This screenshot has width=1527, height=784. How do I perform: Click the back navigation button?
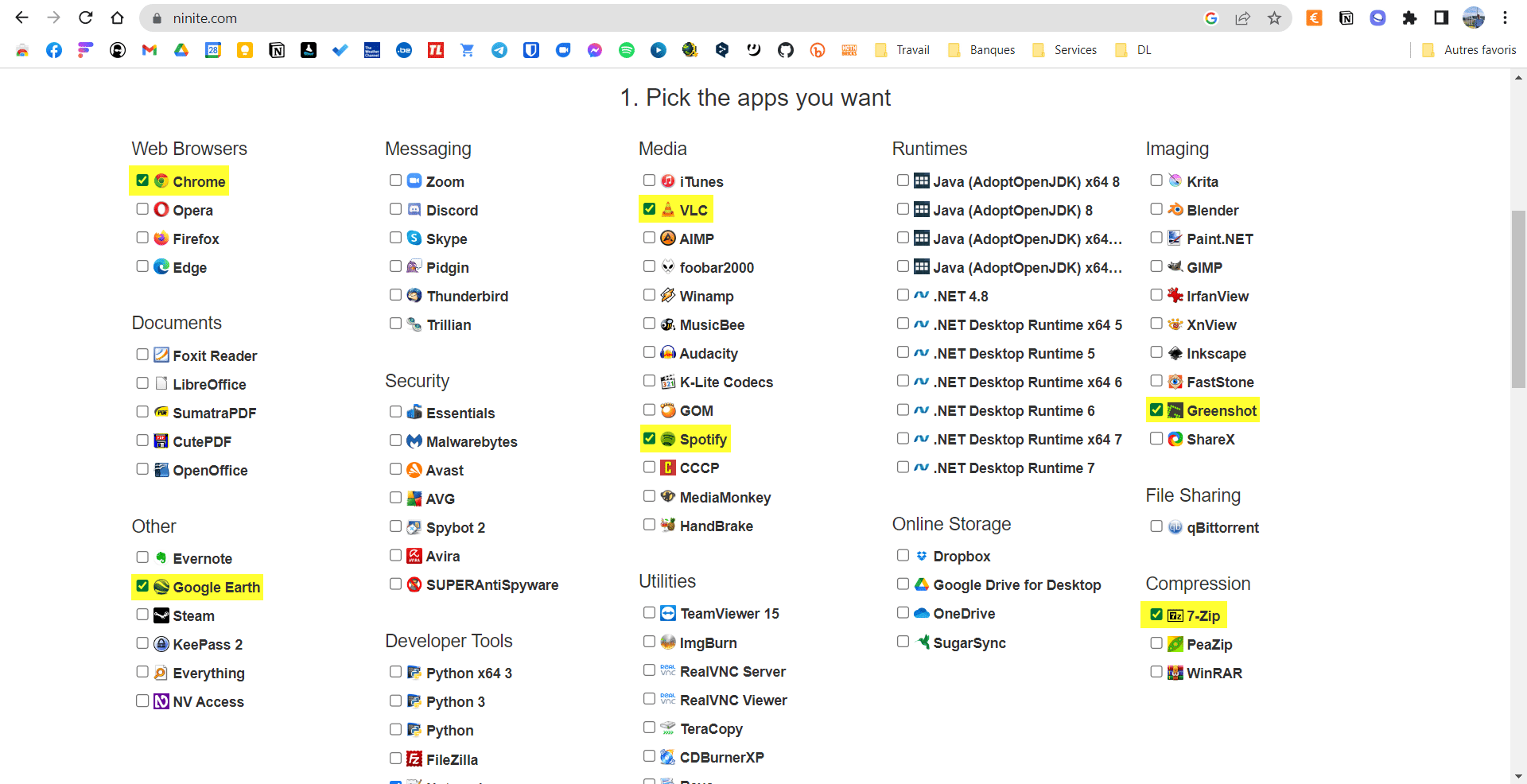click(x=21, y=17)
